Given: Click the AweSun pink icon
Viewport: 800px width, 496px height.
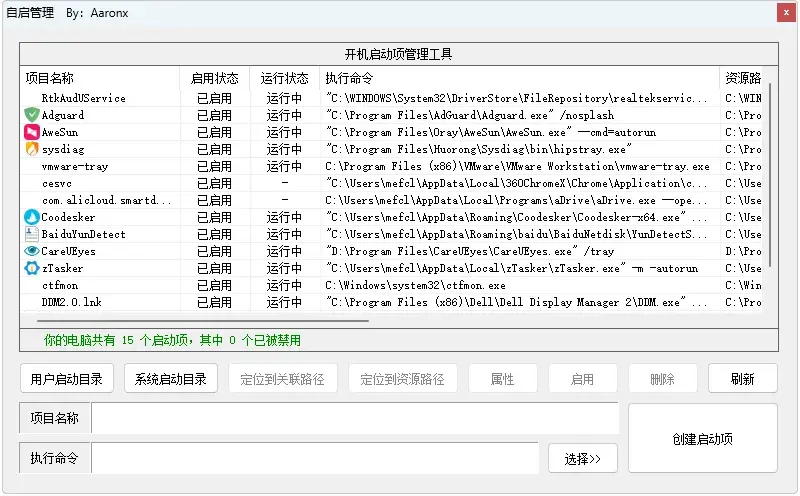Looking at the screenshot, I should click(x=32, y=132).
